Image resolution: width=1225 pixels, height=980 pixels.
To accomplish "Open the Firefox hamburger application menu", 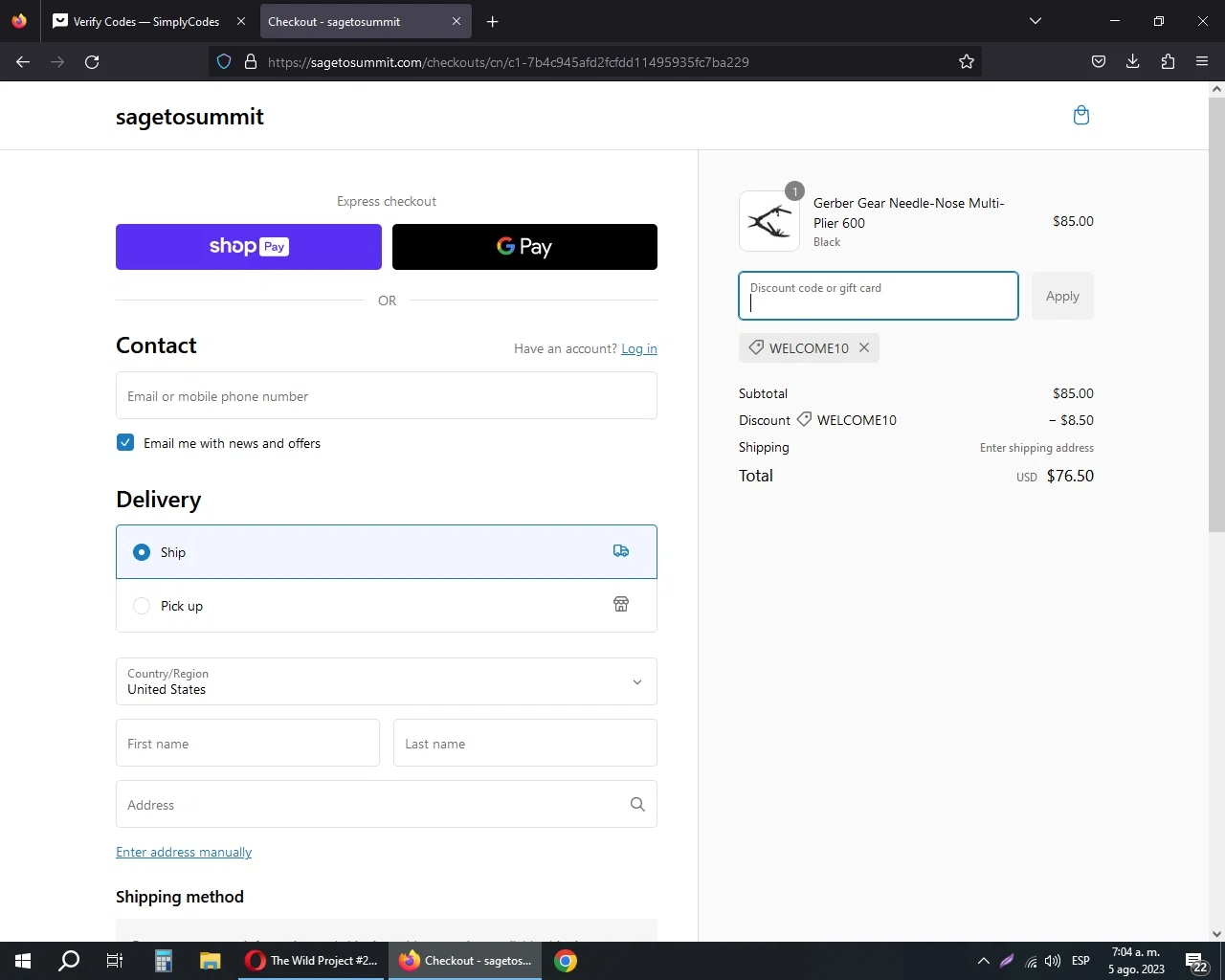I will click(x=1202, y=62).
